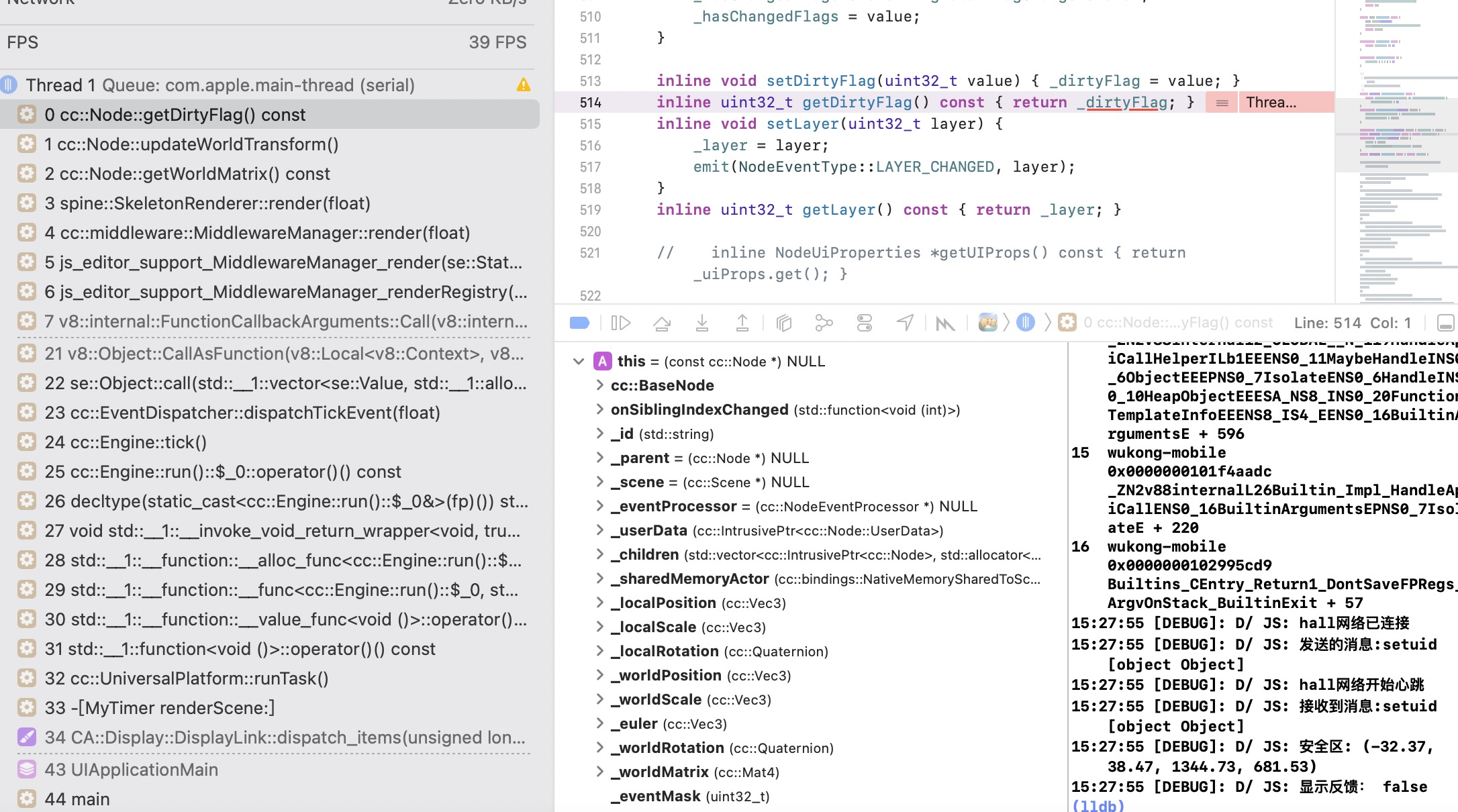This screenshot has height=812, width=1458.
Task: Toggle the debug console pane visibility
Action: pyautogui.click(x=1445, y=323)
